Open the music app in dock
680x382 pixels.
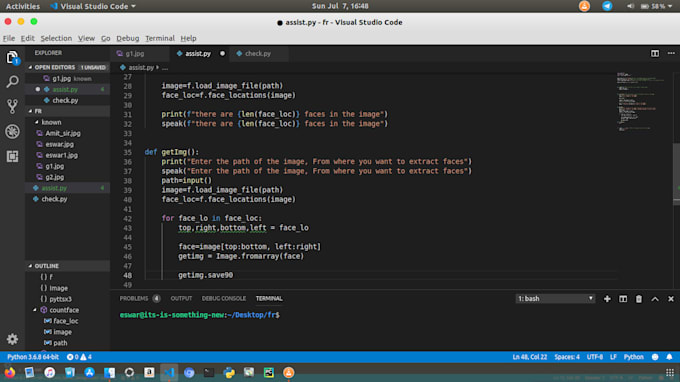(x=49, y=372)
